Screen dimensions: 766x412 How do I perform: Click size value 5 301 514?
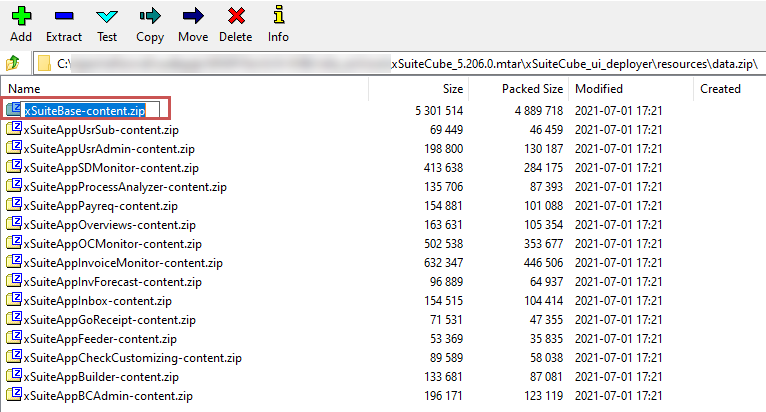pos(439,111)
